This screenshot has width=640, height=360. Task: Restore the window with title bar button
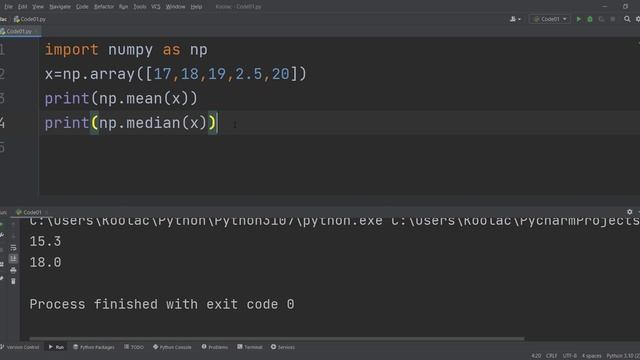[x=625, y=7]
